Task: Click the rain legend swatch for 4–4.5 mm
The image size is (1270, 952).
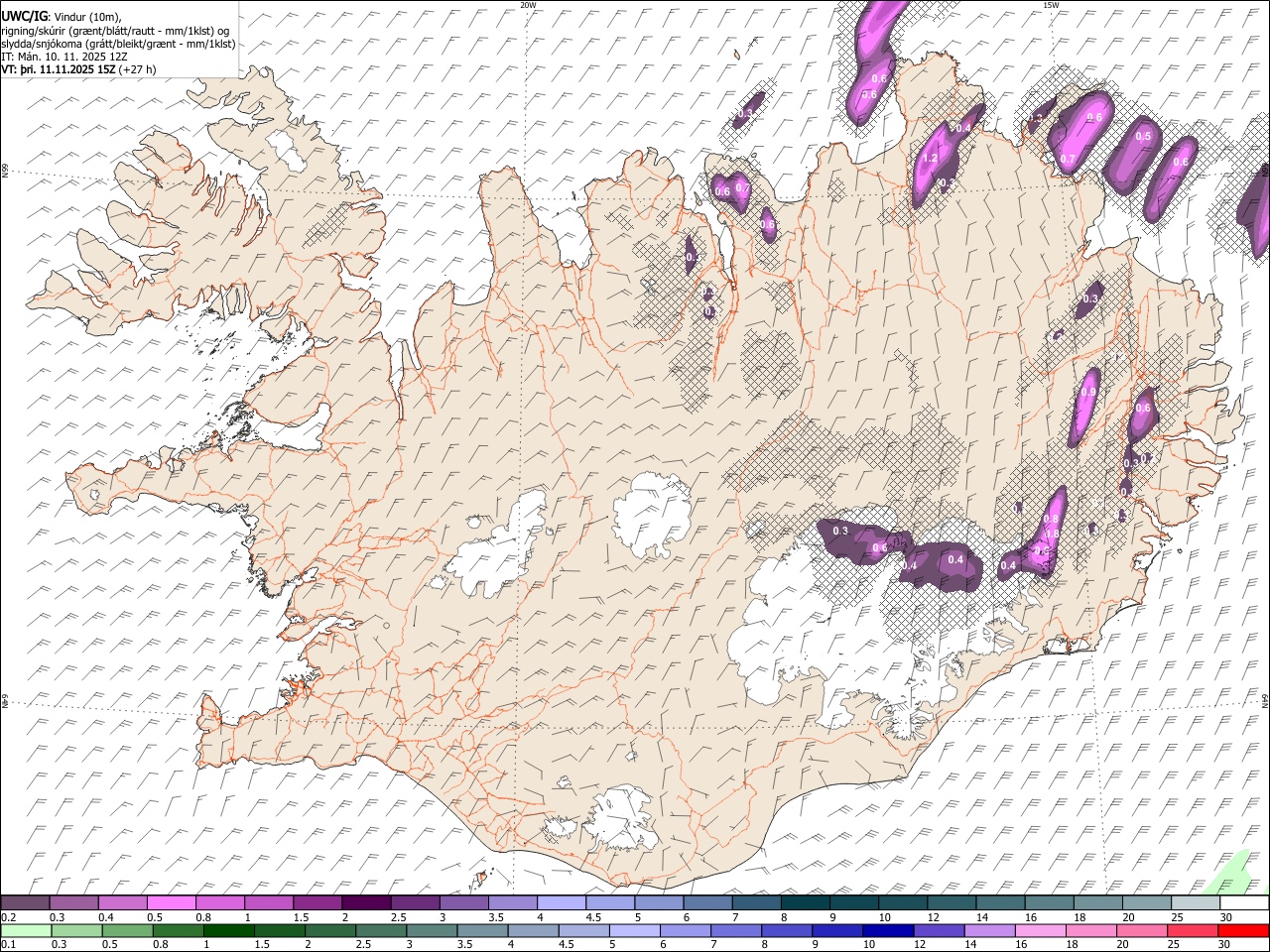Action: pyautogui.click(x=533, y=930)
